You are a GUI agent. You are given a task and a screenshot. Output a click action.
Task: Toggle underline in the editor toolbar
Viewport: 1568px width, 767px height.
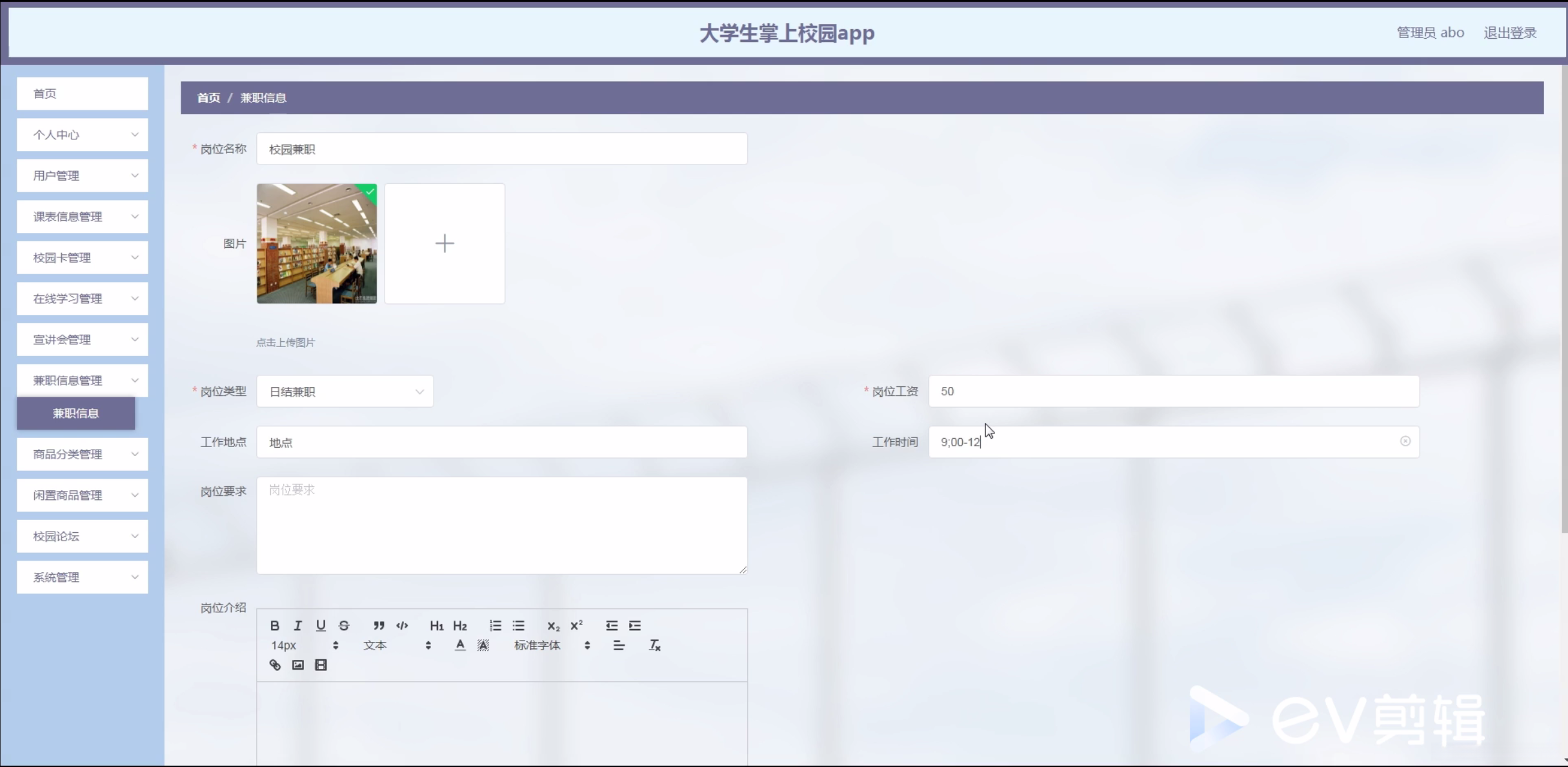(x=321, y=625)
